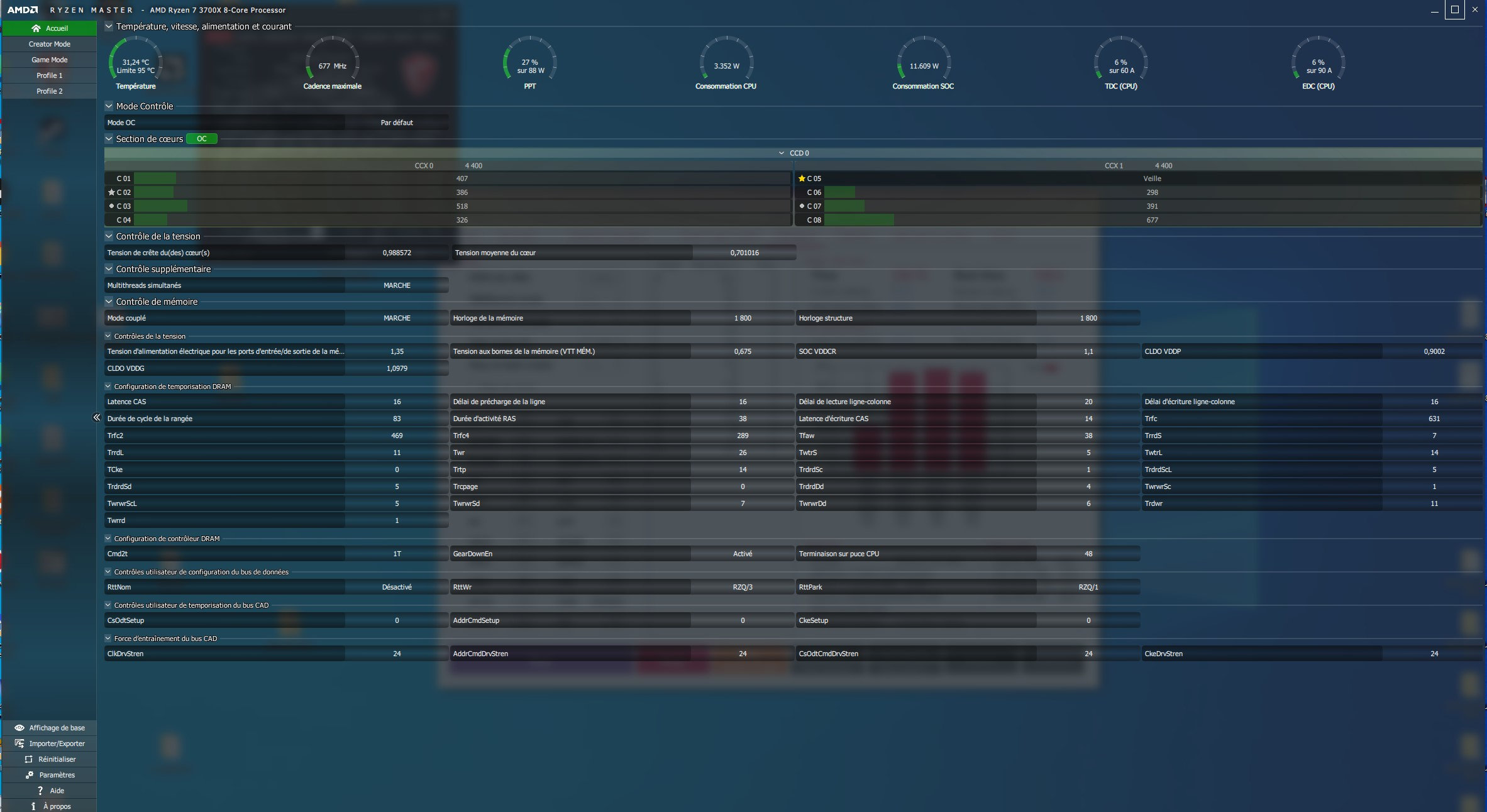The image size is (1487, 812).
Task: Click the Accueil home icon
Action: 36,28
